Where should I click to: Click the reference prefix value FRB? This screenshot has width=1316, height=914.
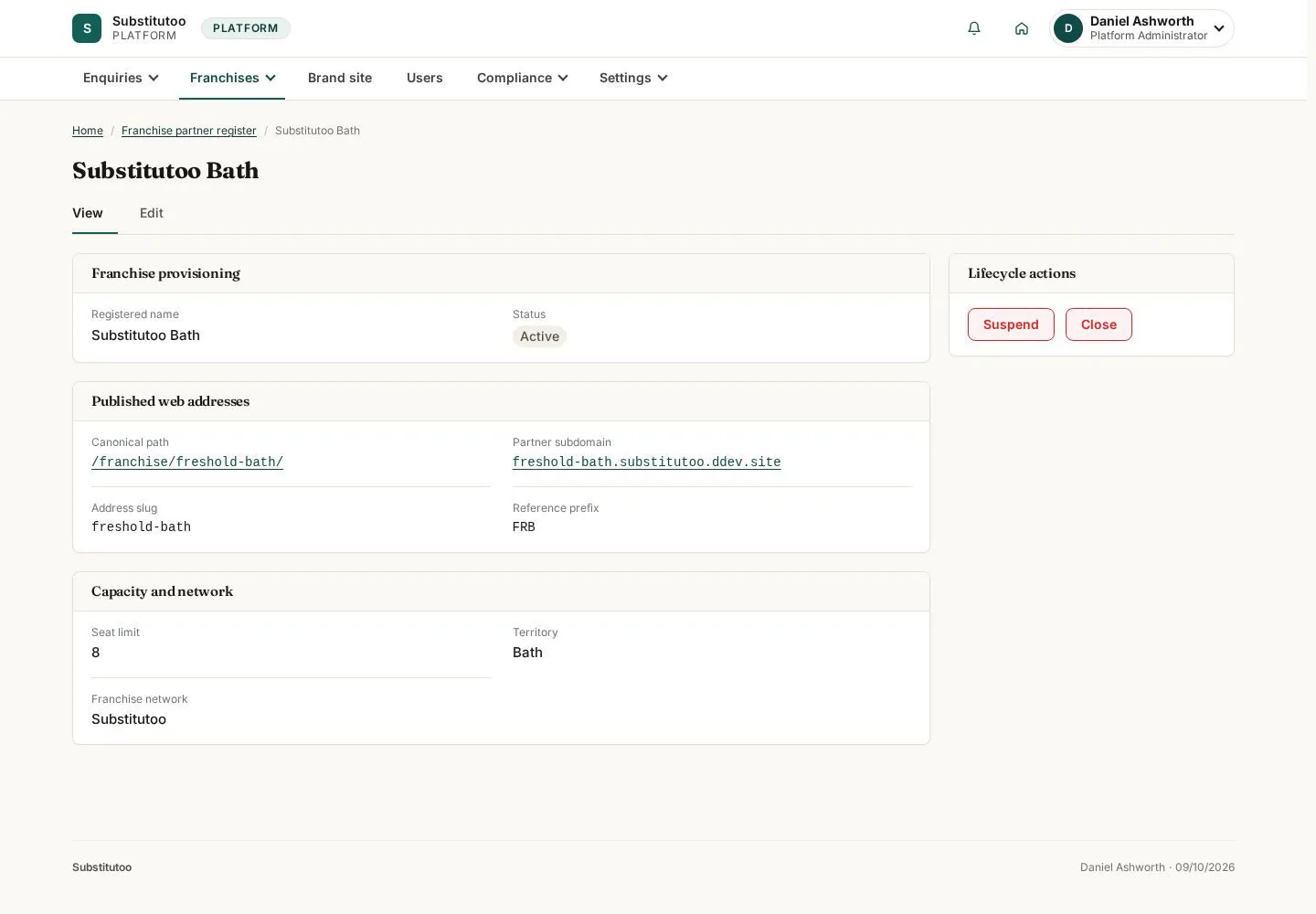(x=524, y=526)
